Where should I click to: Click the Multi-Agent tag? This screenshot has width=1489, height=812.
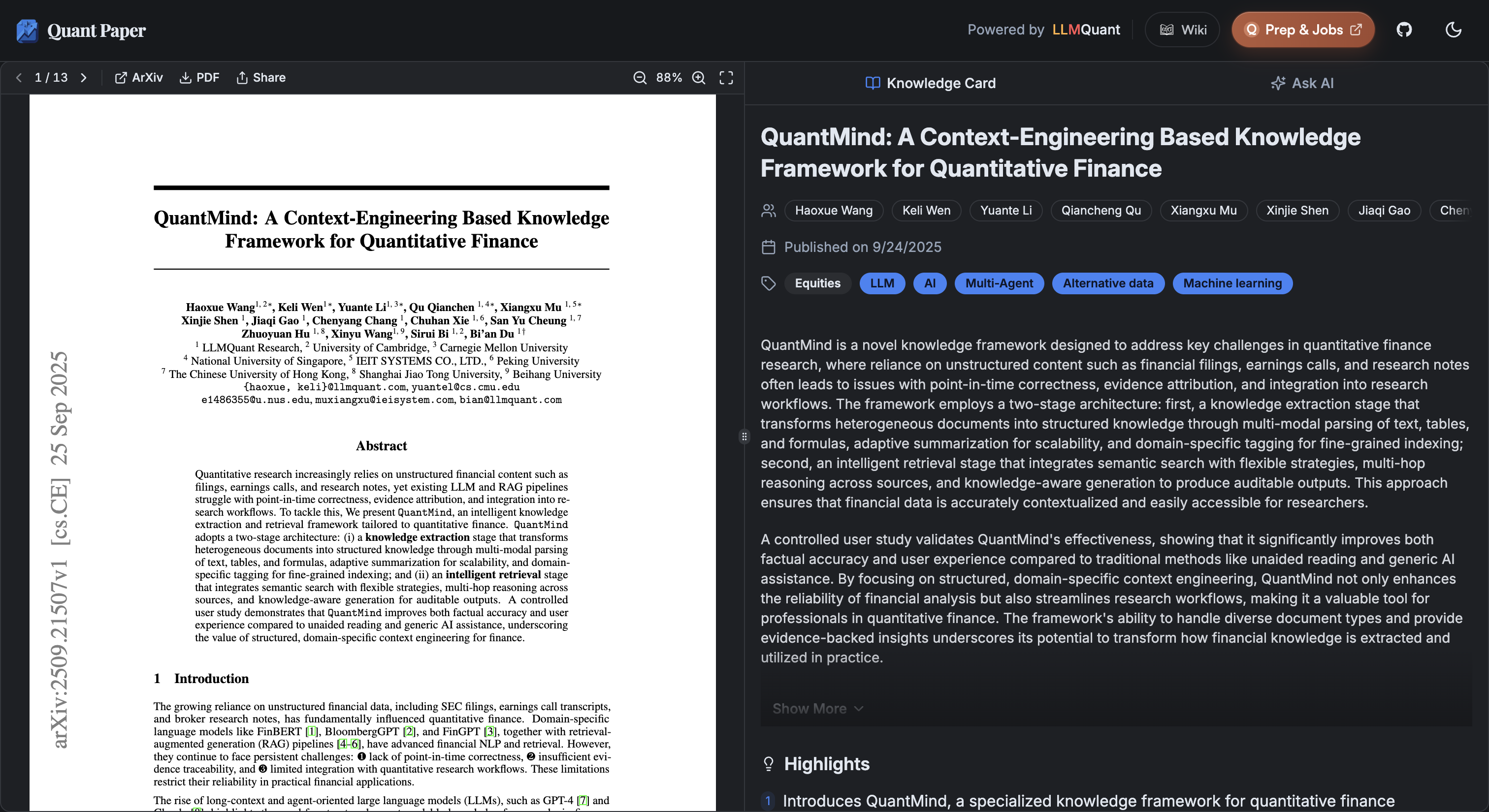999,283
